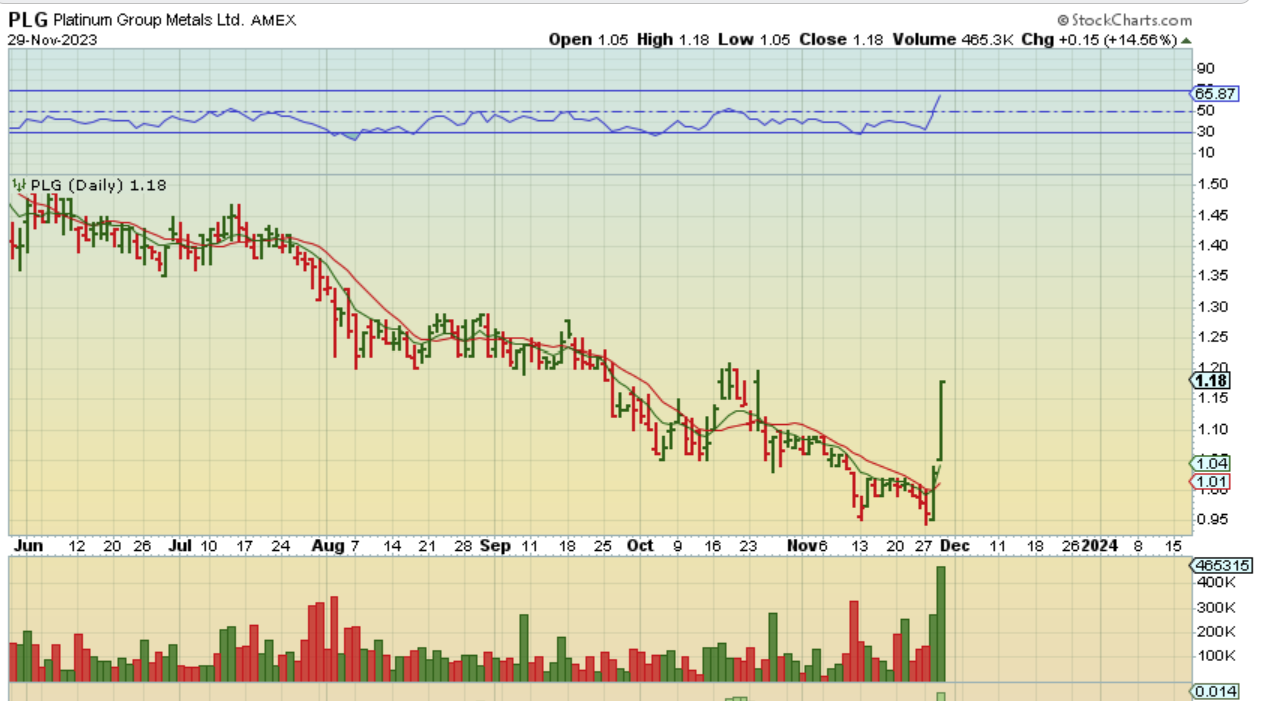Viewport: 1263px width, 702px height.
Task: Select the Dec label on the date axis
Action: (956, 546)
